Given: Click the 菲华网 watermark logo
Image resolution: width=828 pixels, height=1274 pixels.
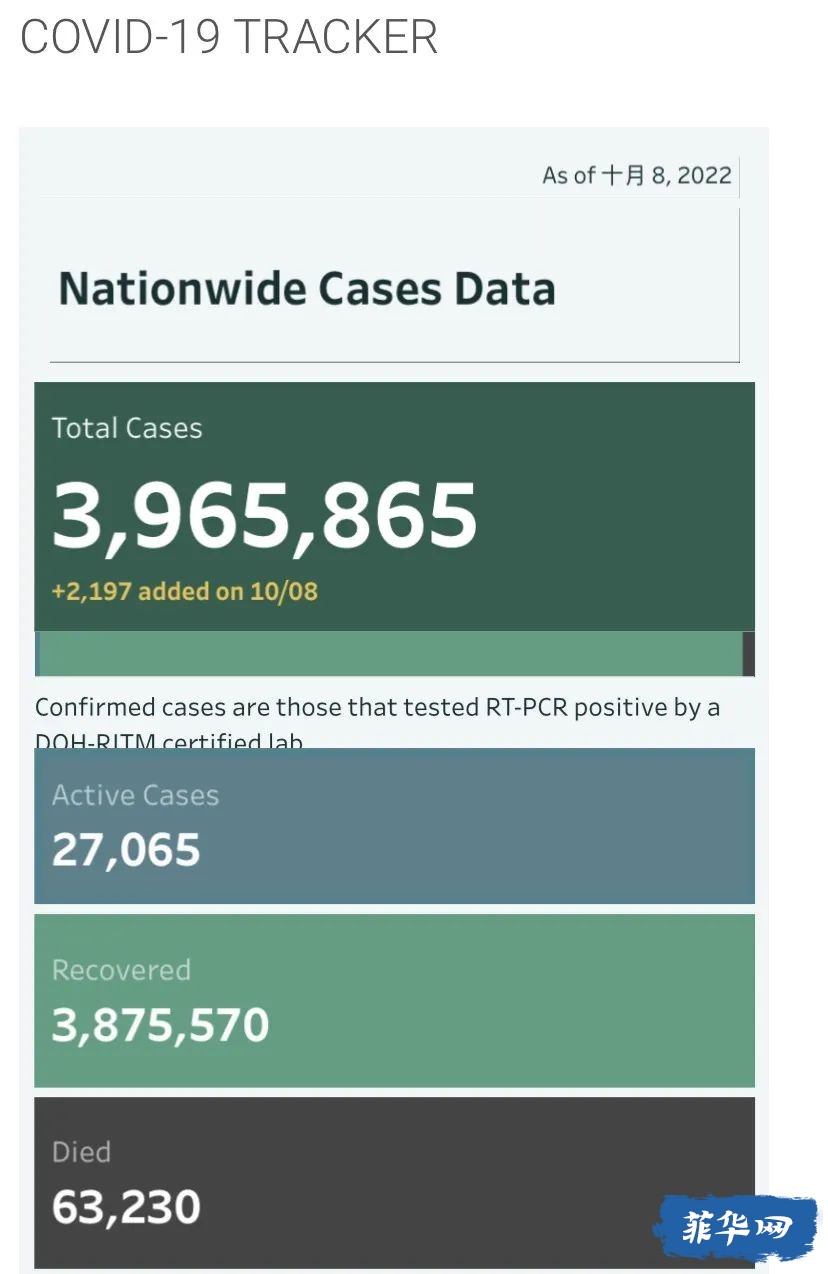Looking at the screenshot, I should (738, 1226).
